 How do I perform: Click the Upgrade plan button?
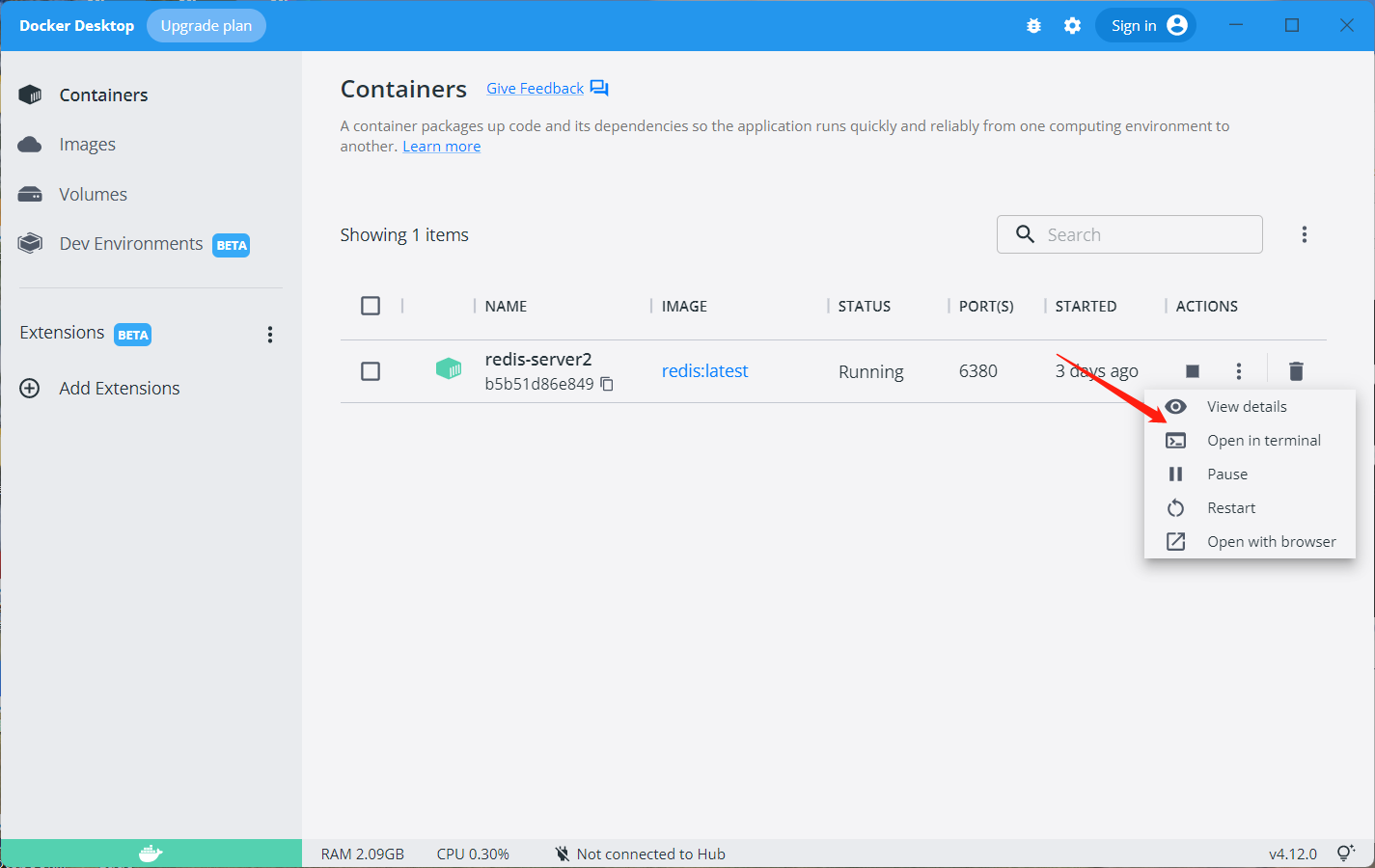(x=206, y=26)
